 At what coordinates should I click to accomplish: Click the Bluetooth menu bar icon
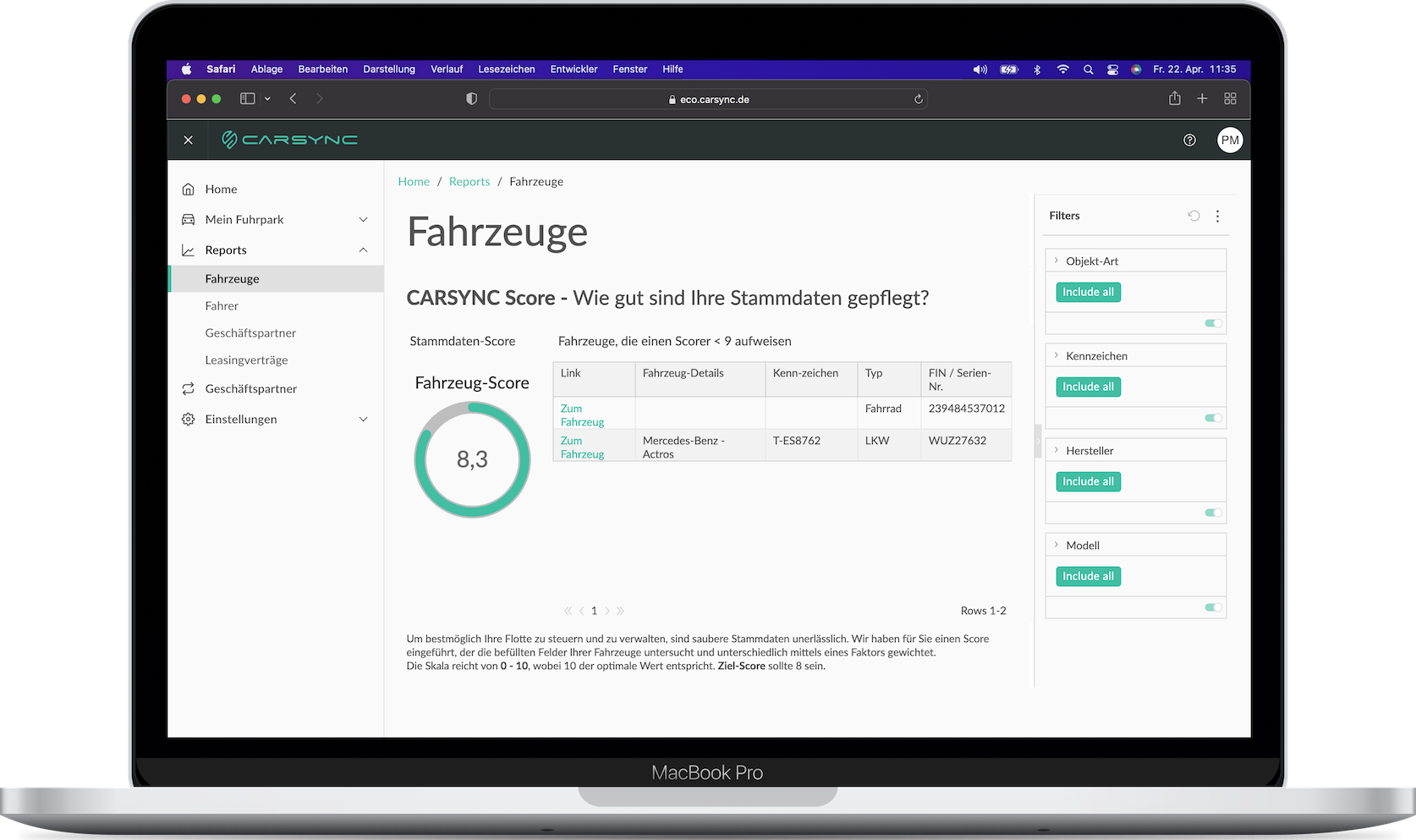(1037, 69)
